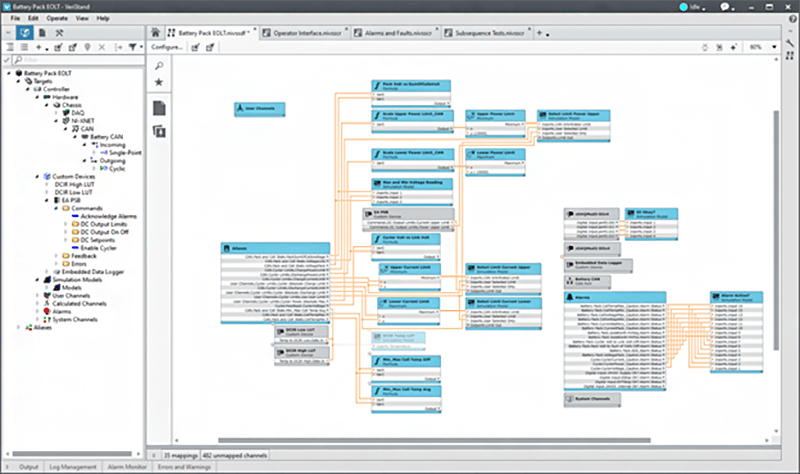Click the filter funnel icon
The image size is (800, 474).
pos(133,47)
